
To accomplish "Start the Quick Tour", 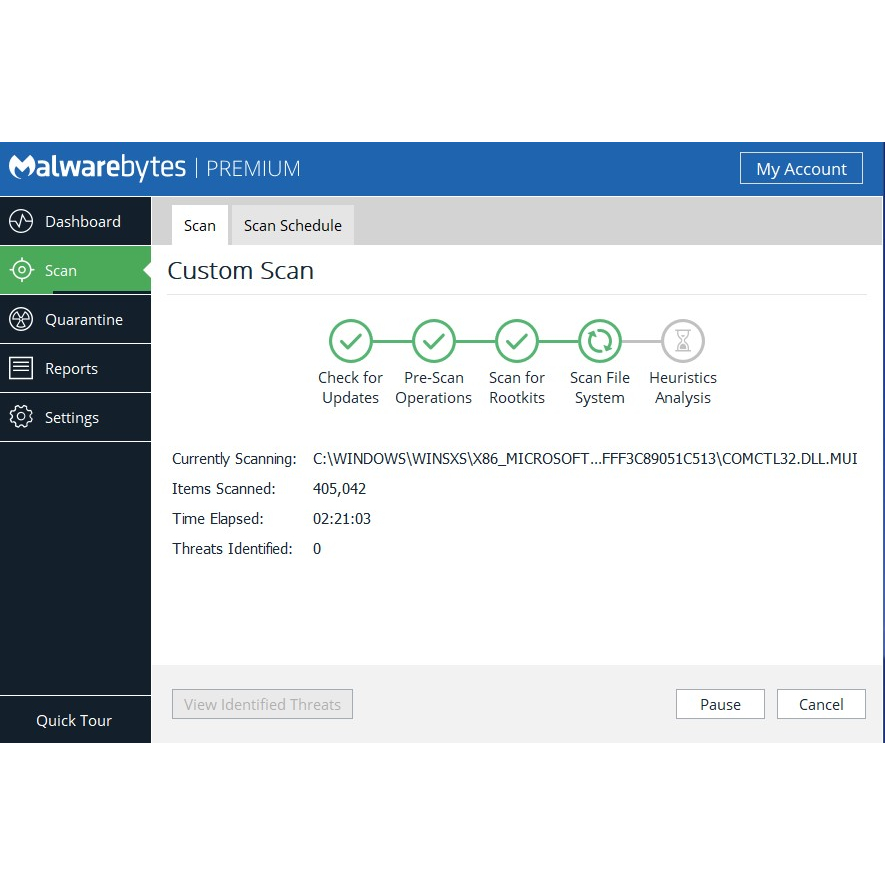I will click(x=74, y=720).
